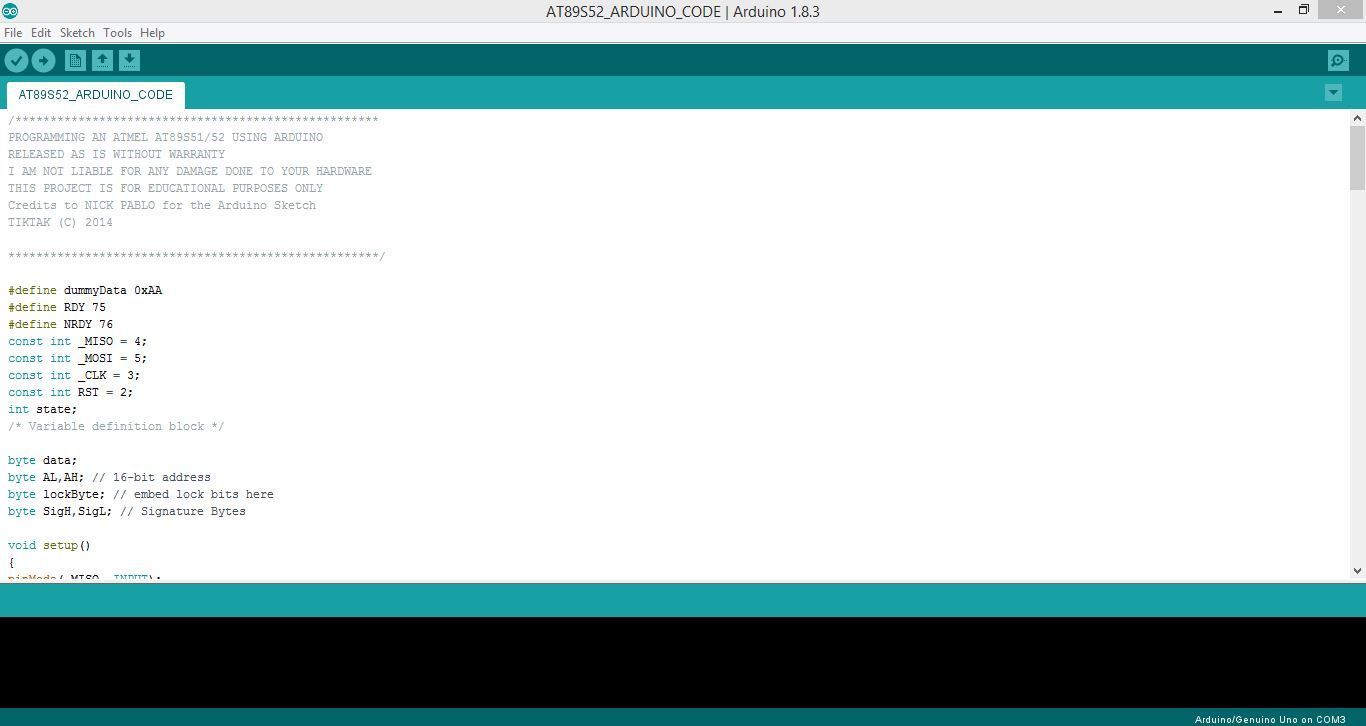Click the scrollbar down arrow
Viewport: 1366px width, 726px height.
[x=1357, y=570]
